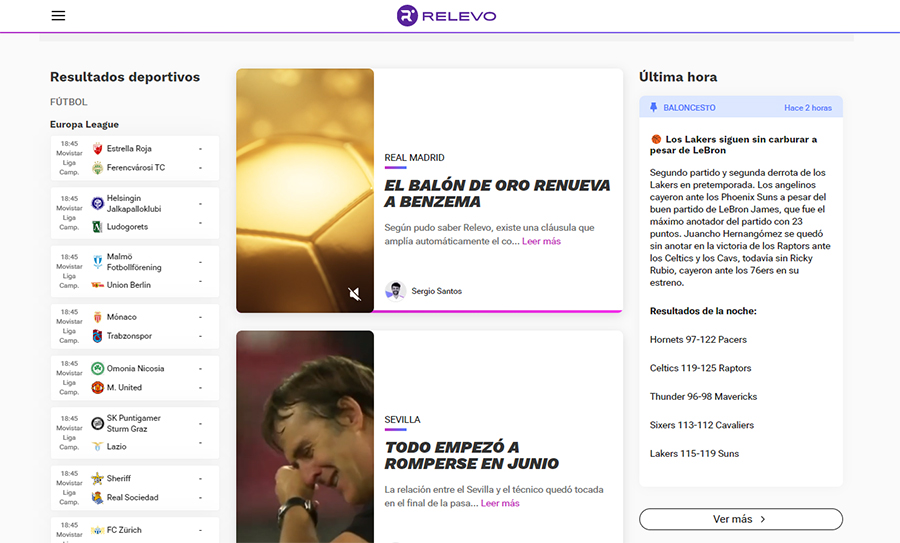This screenshot has width=900, height=543.
Task: Click Resultados de la noche subheading
Action: (703, 311)
